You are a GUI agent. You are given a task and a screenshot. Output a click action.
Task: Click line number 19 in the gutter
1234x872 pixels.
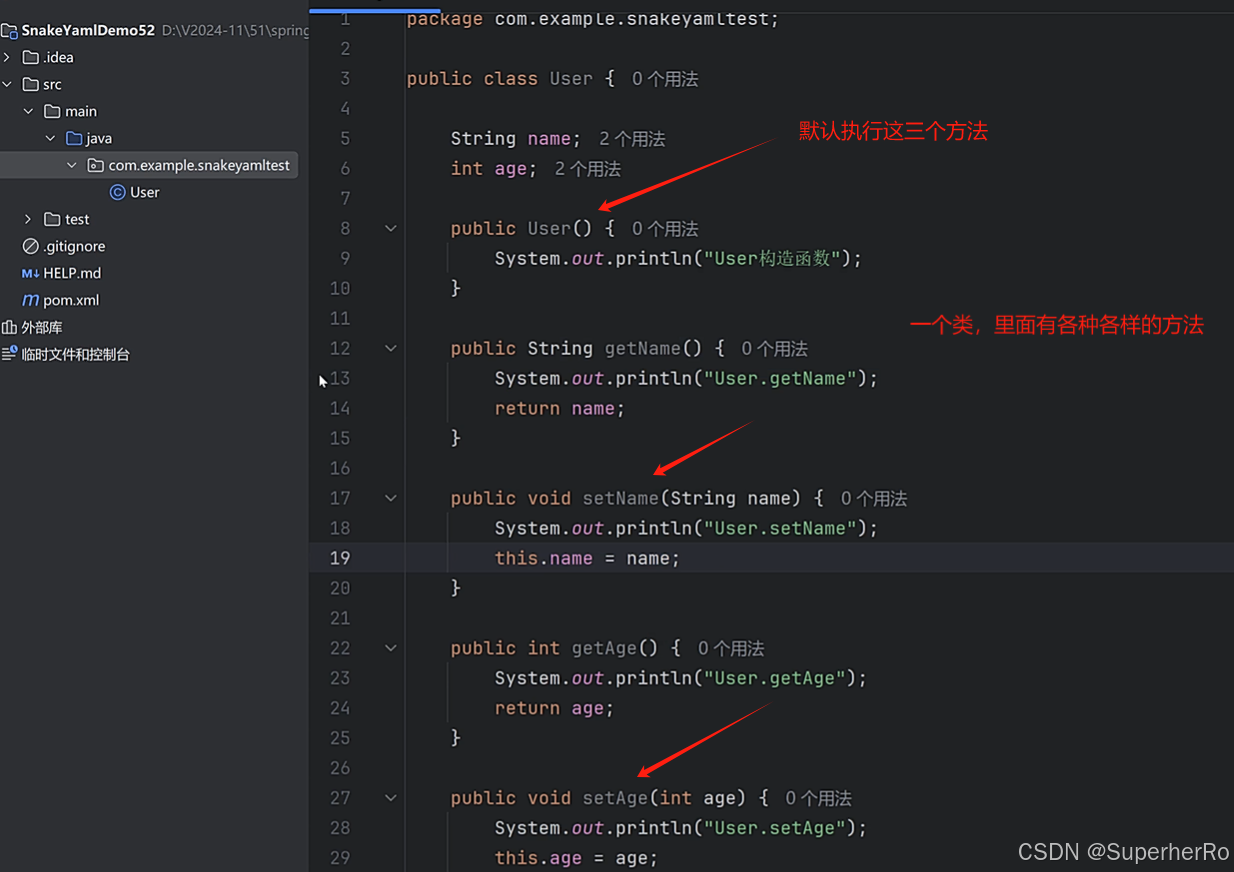(340, 558)
